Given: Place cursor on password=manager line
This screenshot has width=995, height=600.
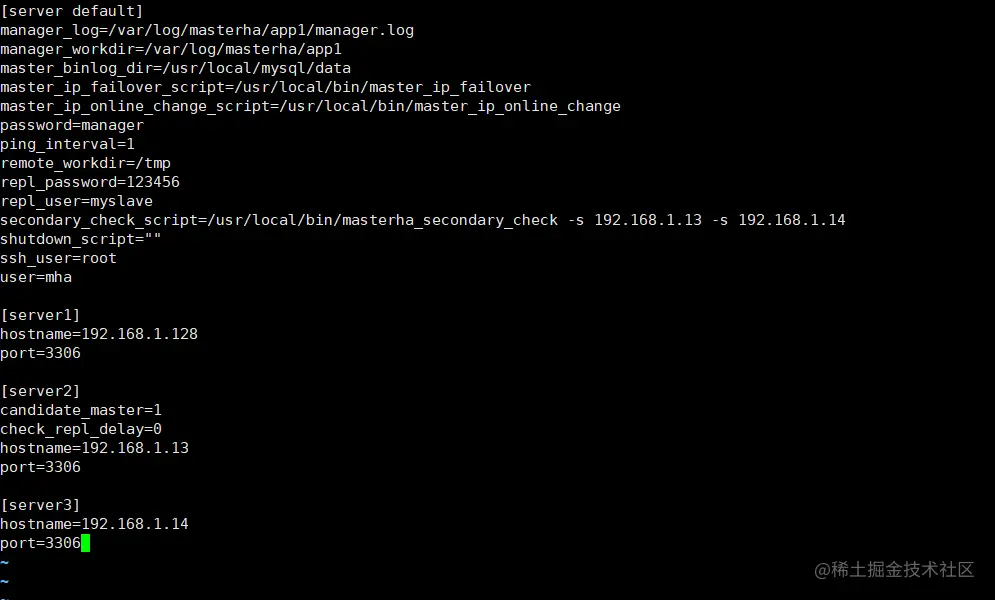Looking at the screenshot, I should click(72, 126).
